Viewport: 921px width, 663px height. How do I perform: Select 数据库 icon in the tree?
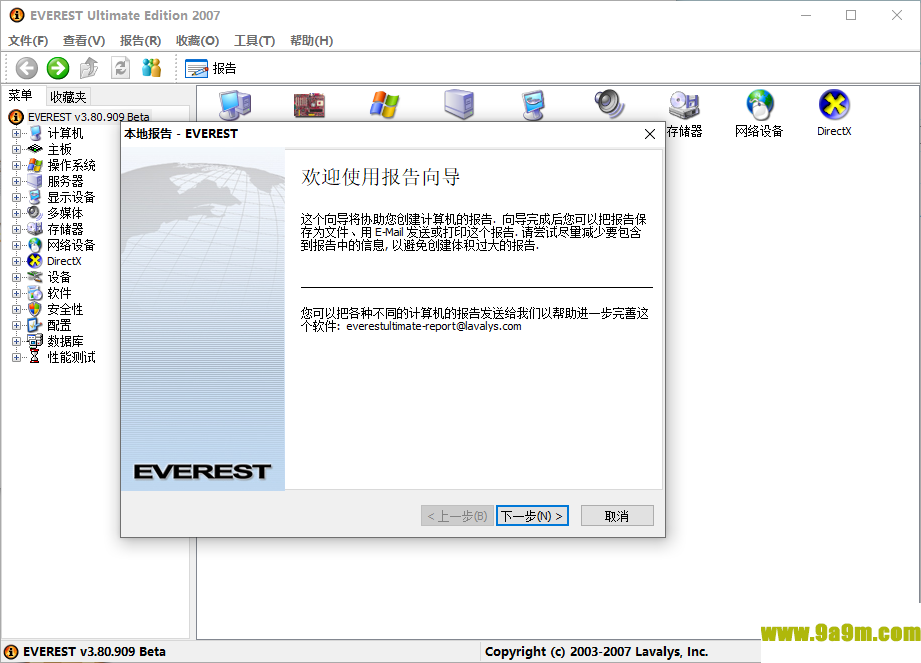pos(35,341)
